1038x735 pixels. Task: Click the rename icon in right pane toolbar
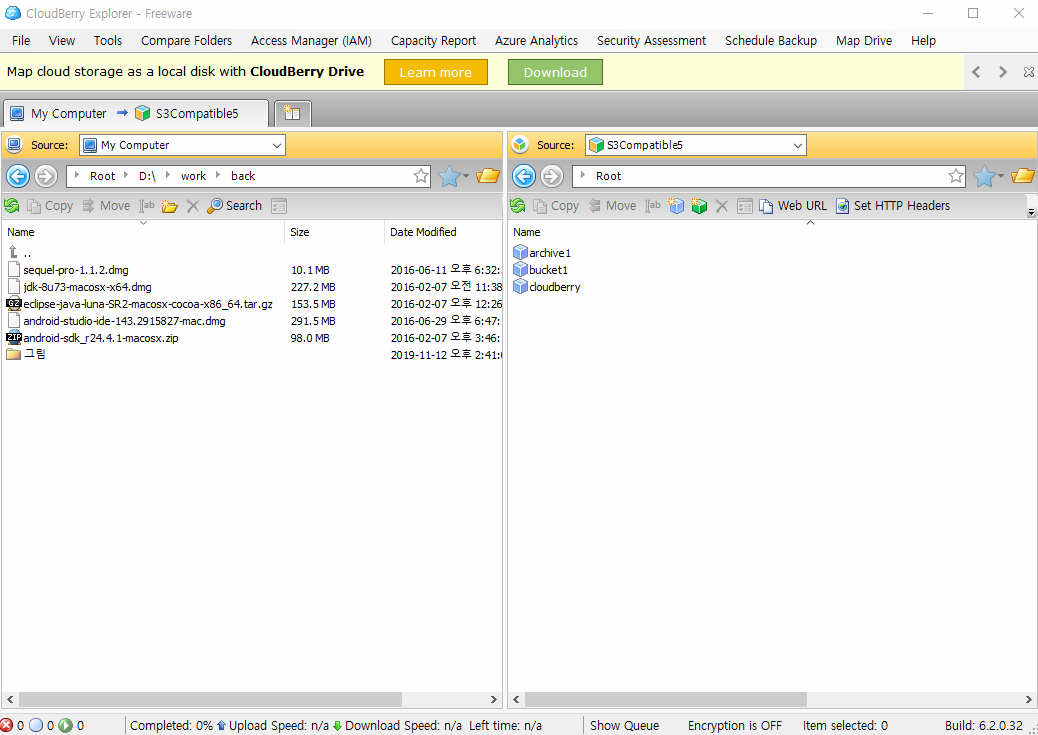point(653,206)
